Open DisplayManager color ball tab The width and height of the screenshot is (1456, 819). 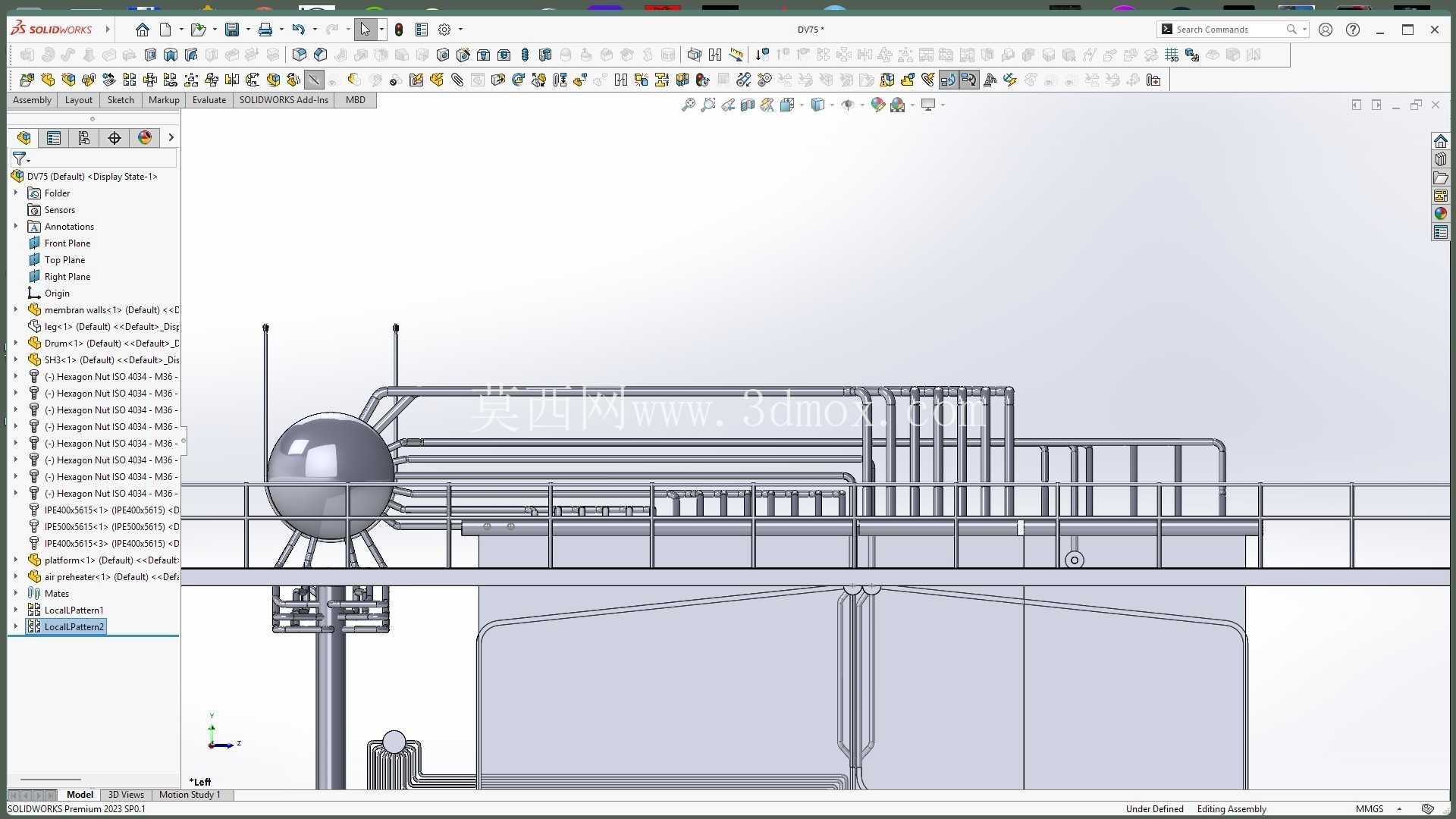point(145,137)
